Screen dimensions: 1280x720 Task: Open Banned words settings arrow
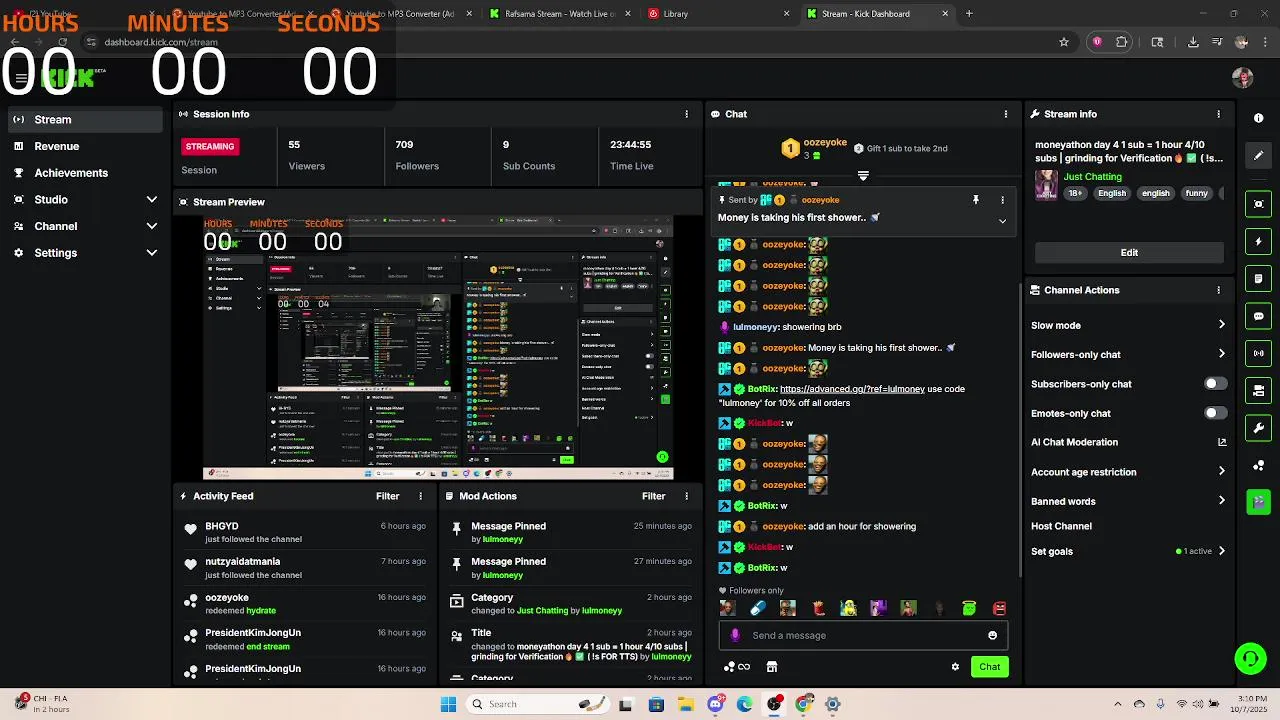(1221, 501)
